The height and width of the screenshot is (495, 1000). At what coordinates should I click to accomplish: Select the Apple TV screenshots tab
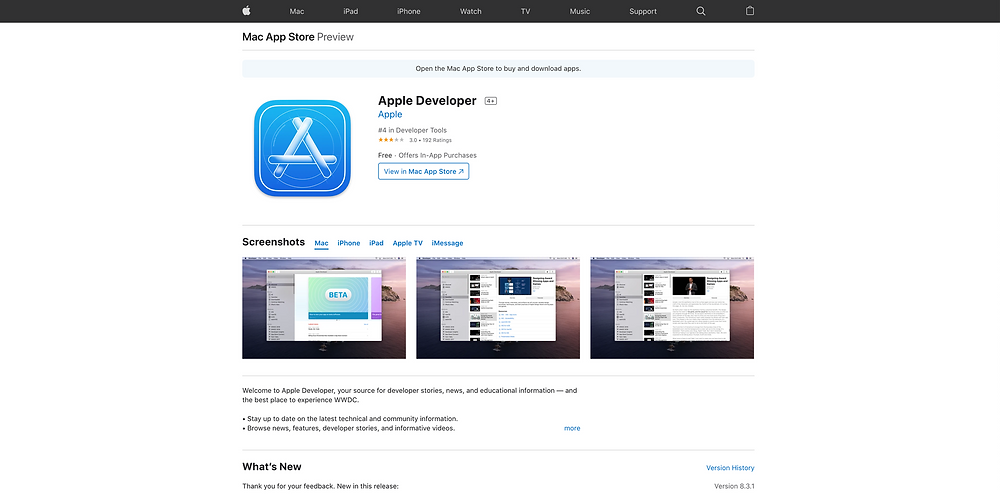tap(408, 243)
